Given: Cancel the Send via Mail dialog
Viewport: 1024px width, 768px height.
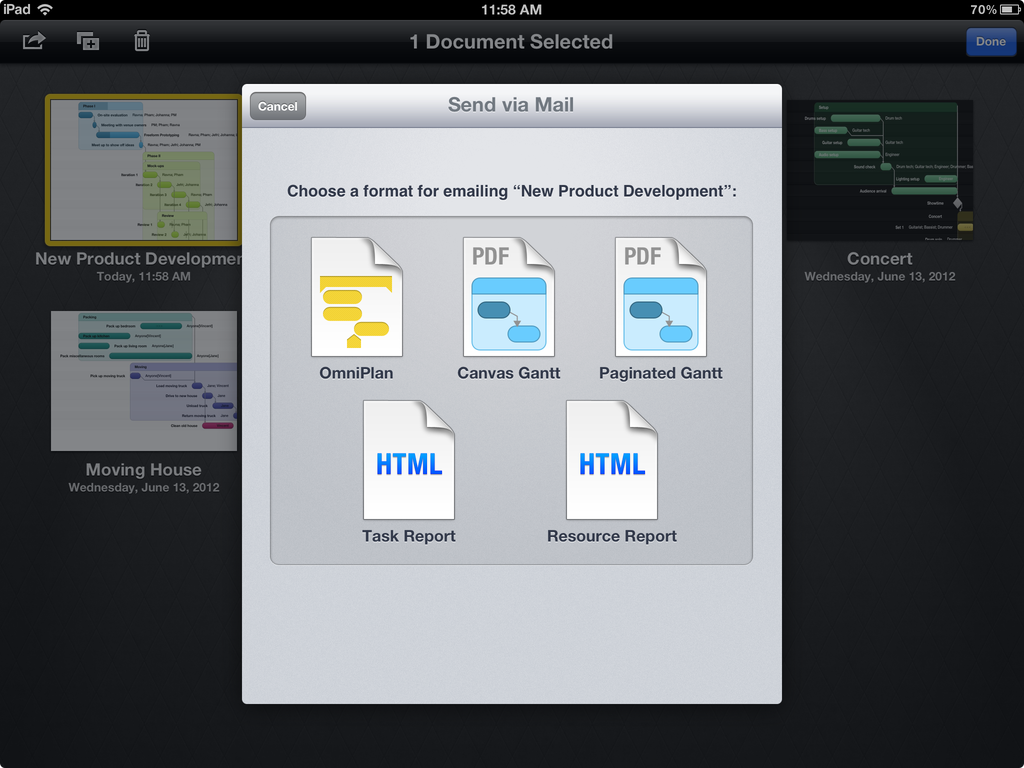Looking at the screenshot, I should click(x=278, y=106).
